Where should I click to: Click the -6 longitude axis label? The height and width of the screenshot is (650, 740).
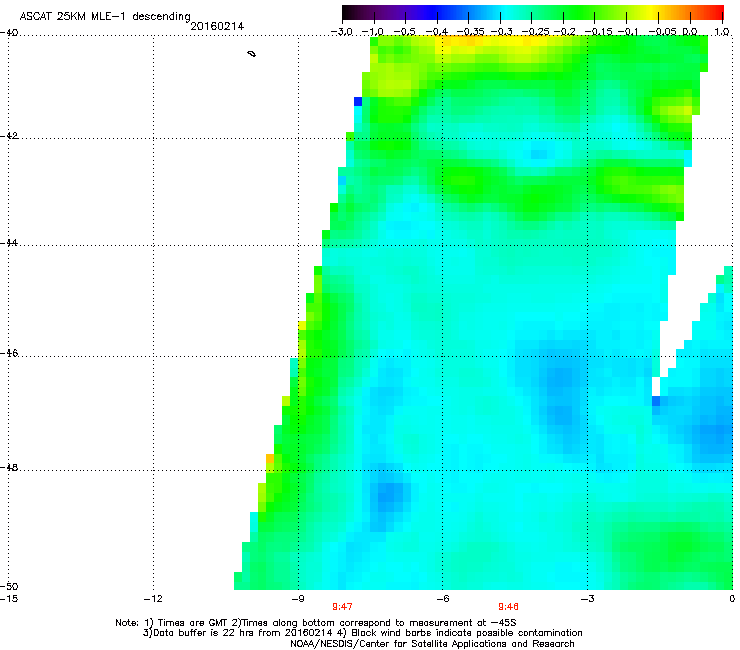coord(442,599)
